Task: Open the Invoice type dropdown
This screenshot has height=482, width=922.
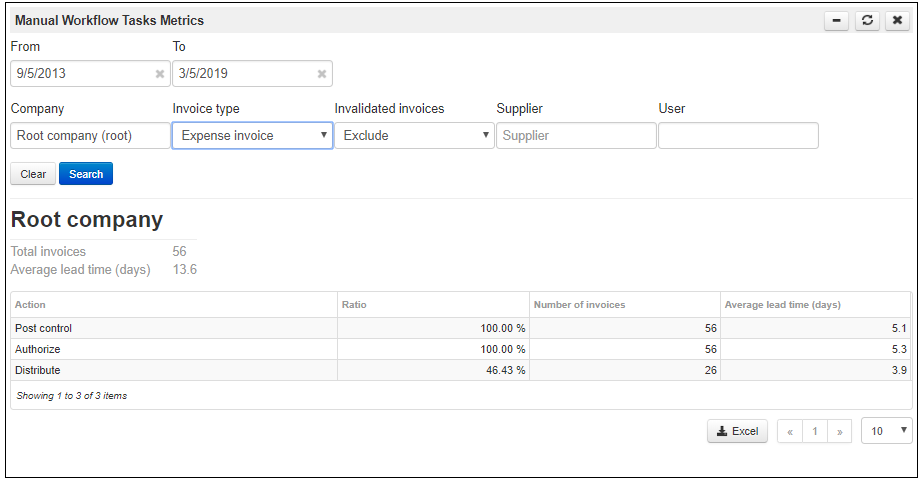Action: (252, 136)
